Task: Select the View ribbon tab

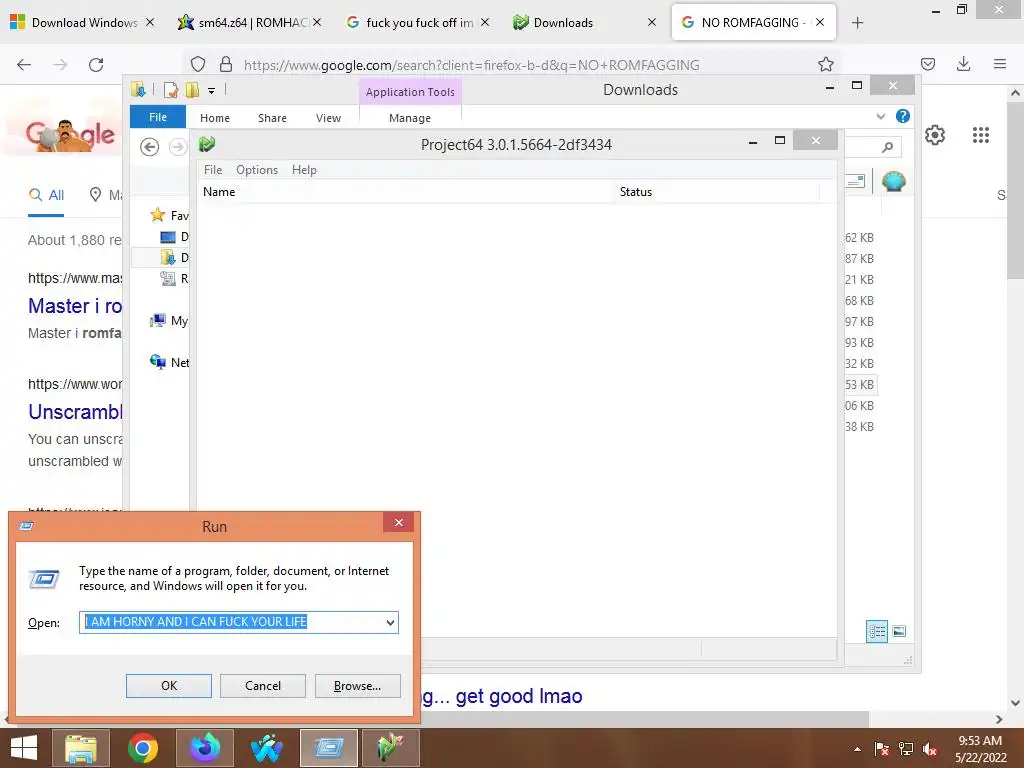Action: (x=328, y=118)
